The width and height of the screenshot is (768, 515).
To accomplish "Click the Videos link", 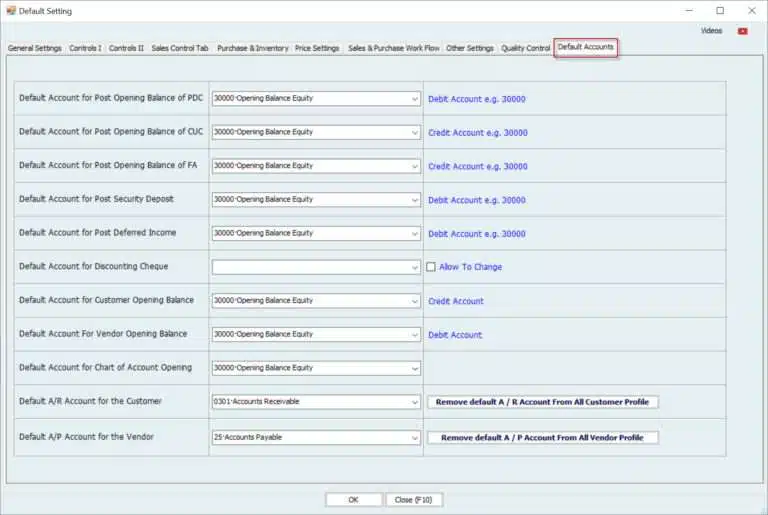I will coord(711,31).
